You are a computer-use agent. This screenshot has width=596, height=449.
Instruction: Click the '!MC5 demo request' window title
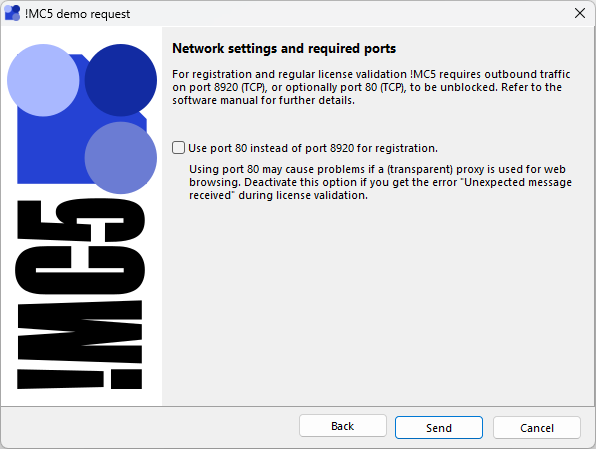[x=78, y=14]
